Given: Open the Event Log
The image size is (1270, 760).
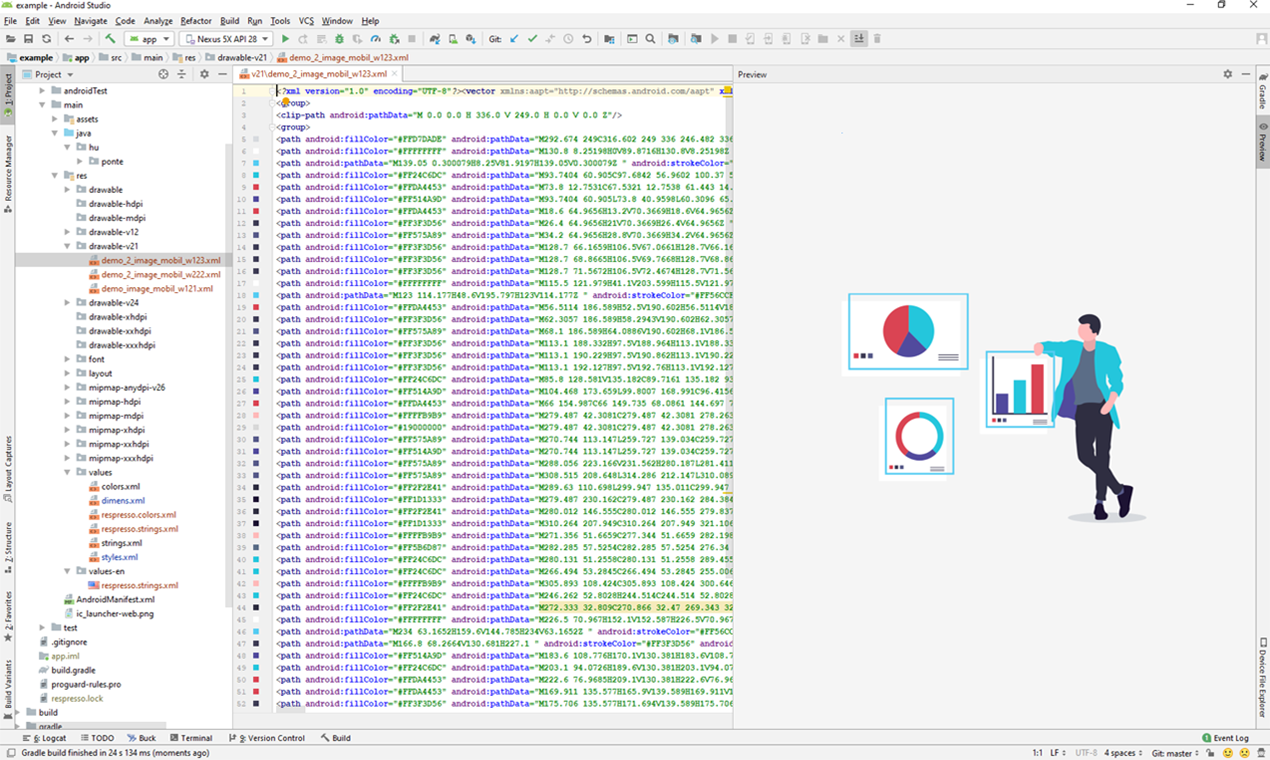Looking at the screenshot, I should pos(1225,738).
